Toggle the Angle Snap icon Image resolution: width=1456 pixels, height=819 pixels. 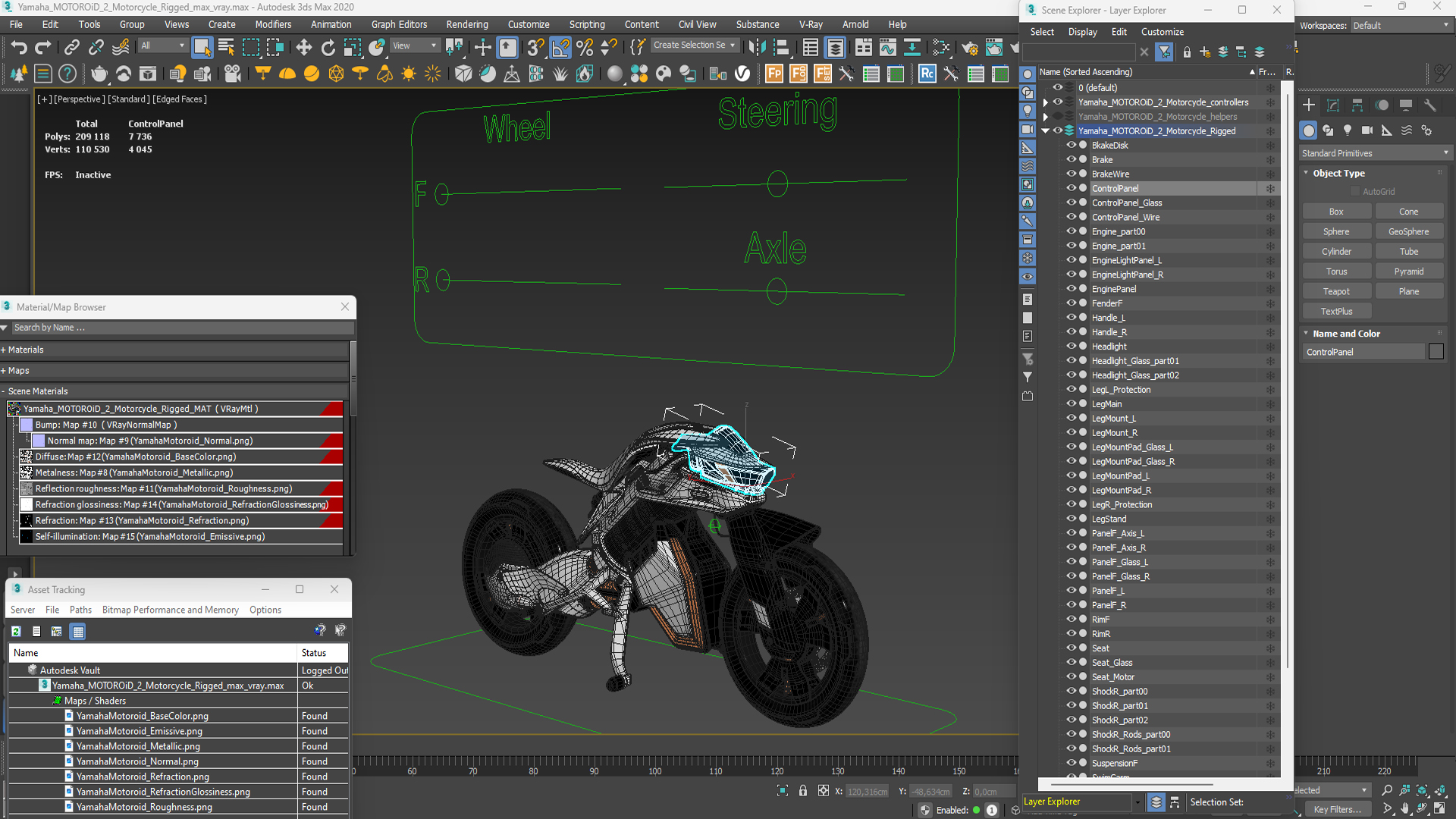[x=560, y=48]
